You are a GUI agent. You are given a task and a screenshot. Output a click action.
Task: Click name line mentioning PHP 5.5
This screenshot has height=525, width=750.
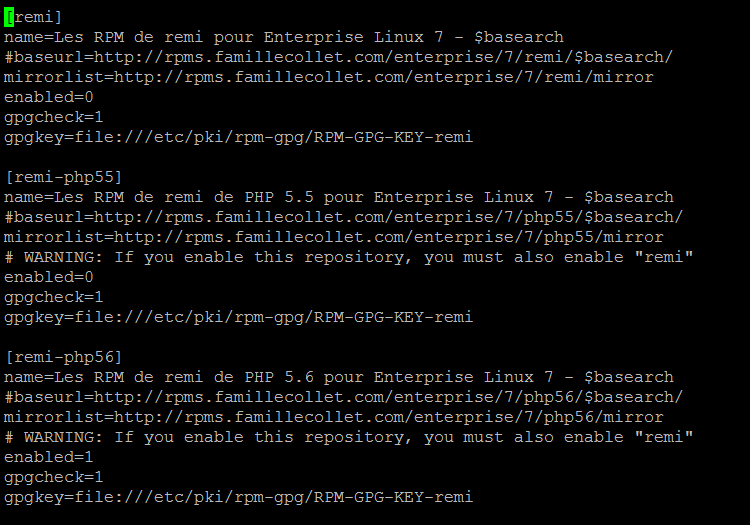tap(339, 197)
